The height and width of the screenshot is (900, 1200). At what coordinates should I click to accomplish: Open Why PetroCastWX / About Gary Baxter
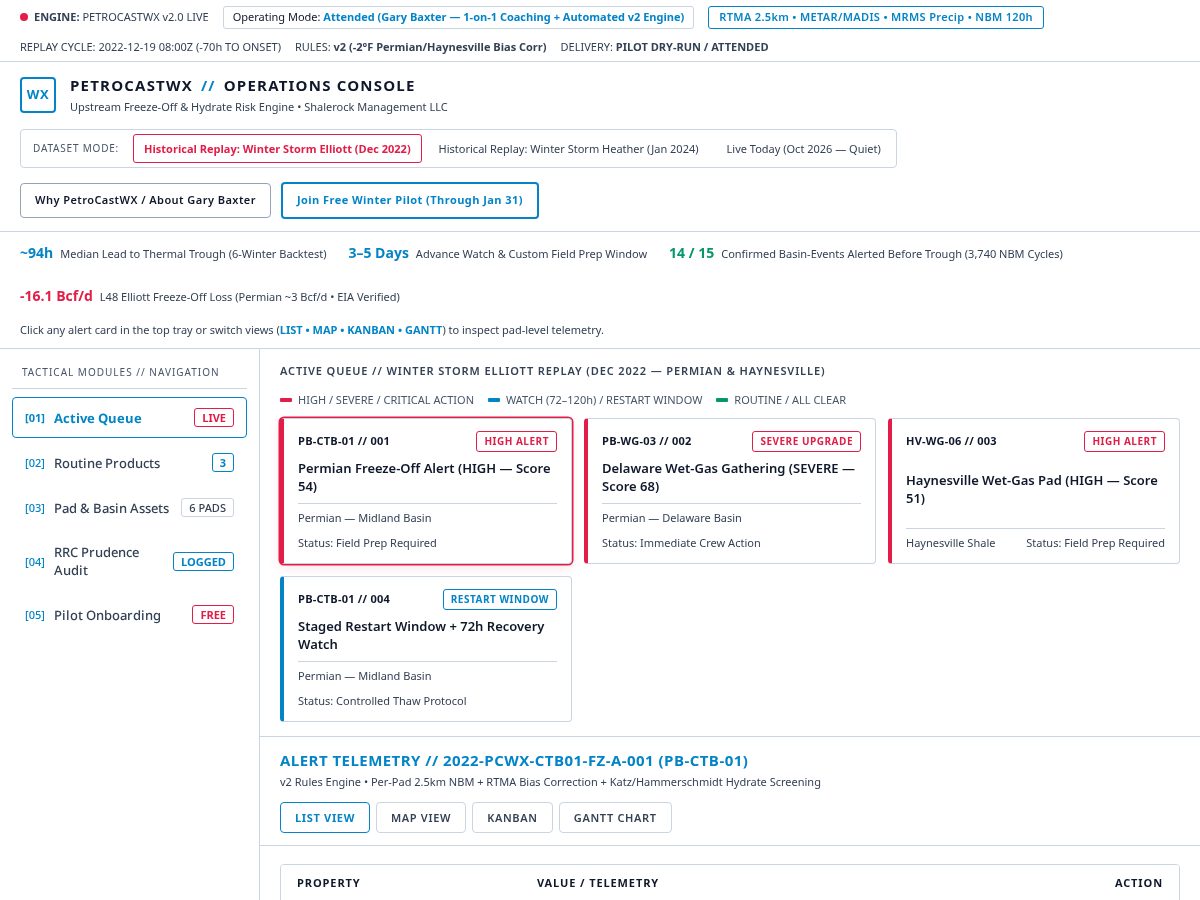tap(145, 200)
